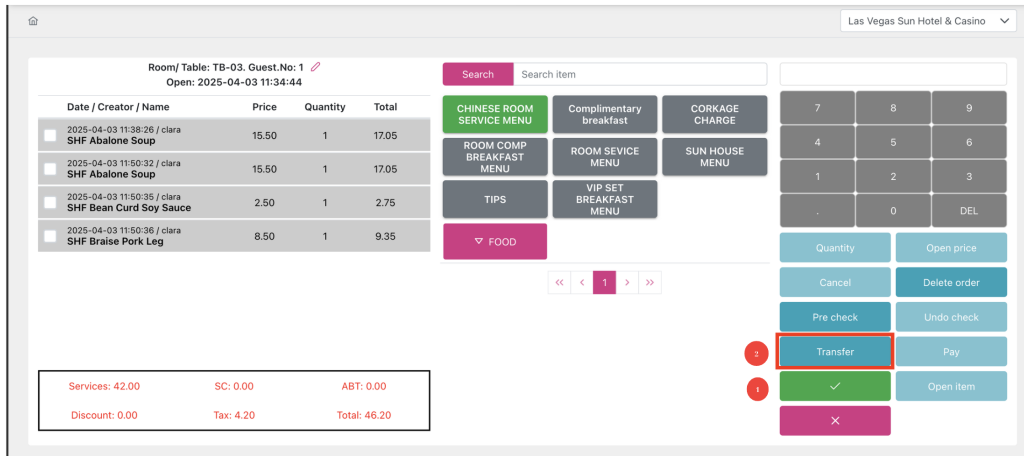
Task: Go to first page with double-left arrows
Action: [x=559, y=283]
